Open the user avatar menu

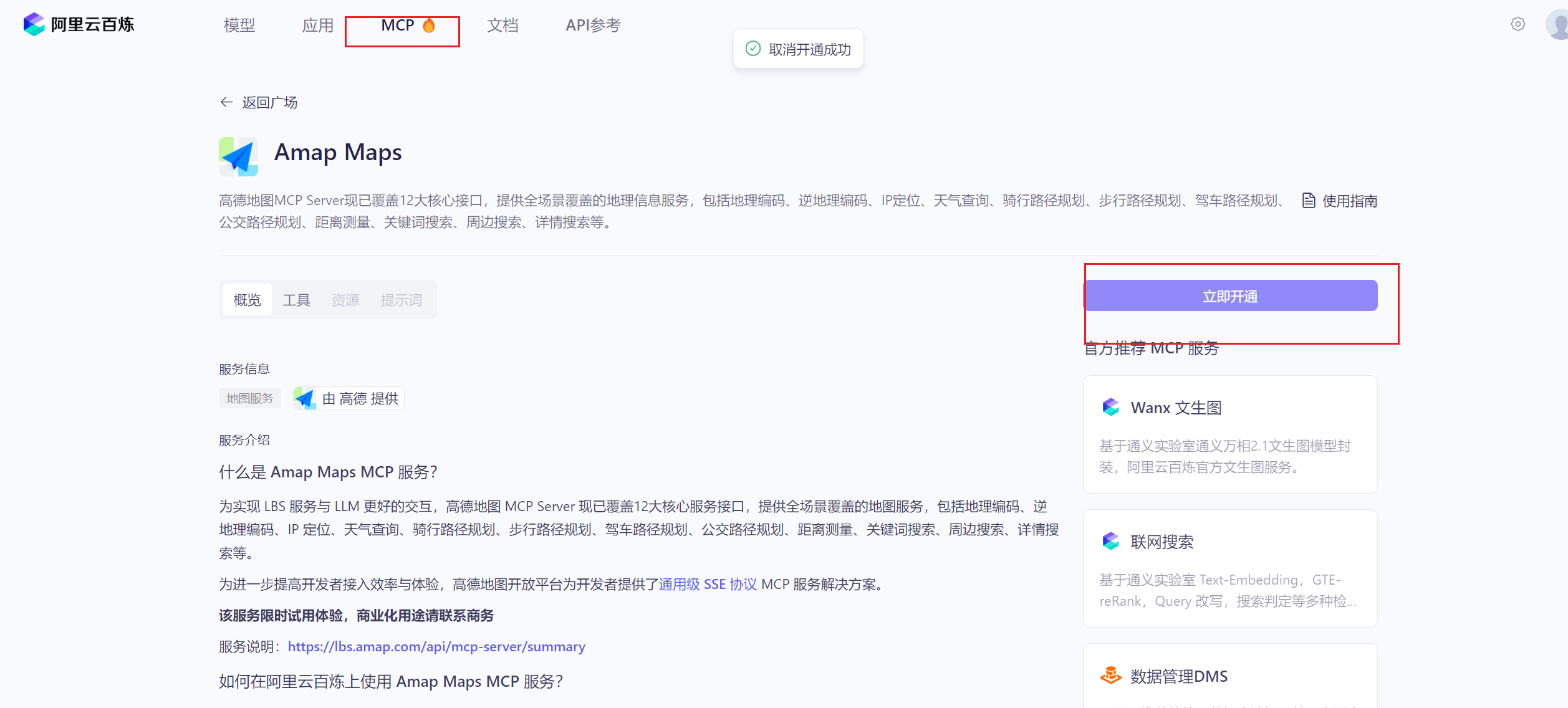point(1557,24)
